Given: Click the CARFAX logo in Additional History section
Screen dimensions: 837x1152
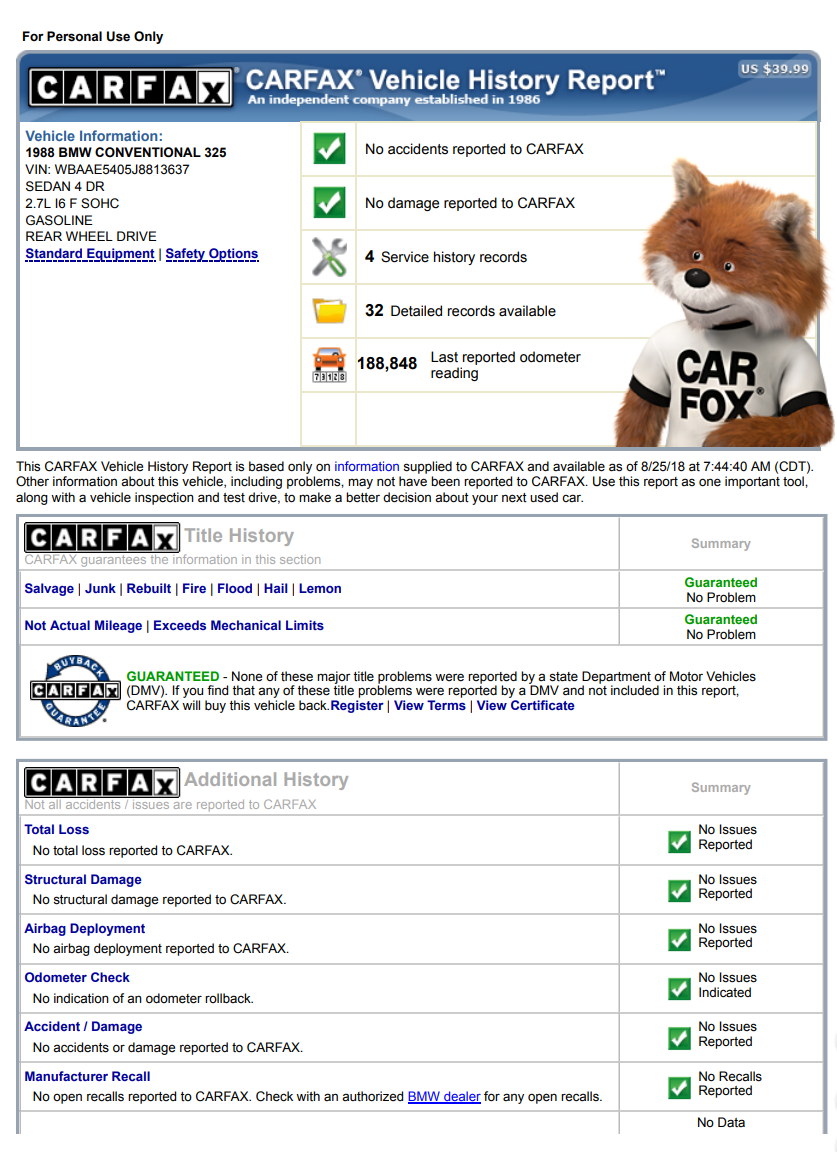Looking at the screenshot, I should tap(101, 782).
